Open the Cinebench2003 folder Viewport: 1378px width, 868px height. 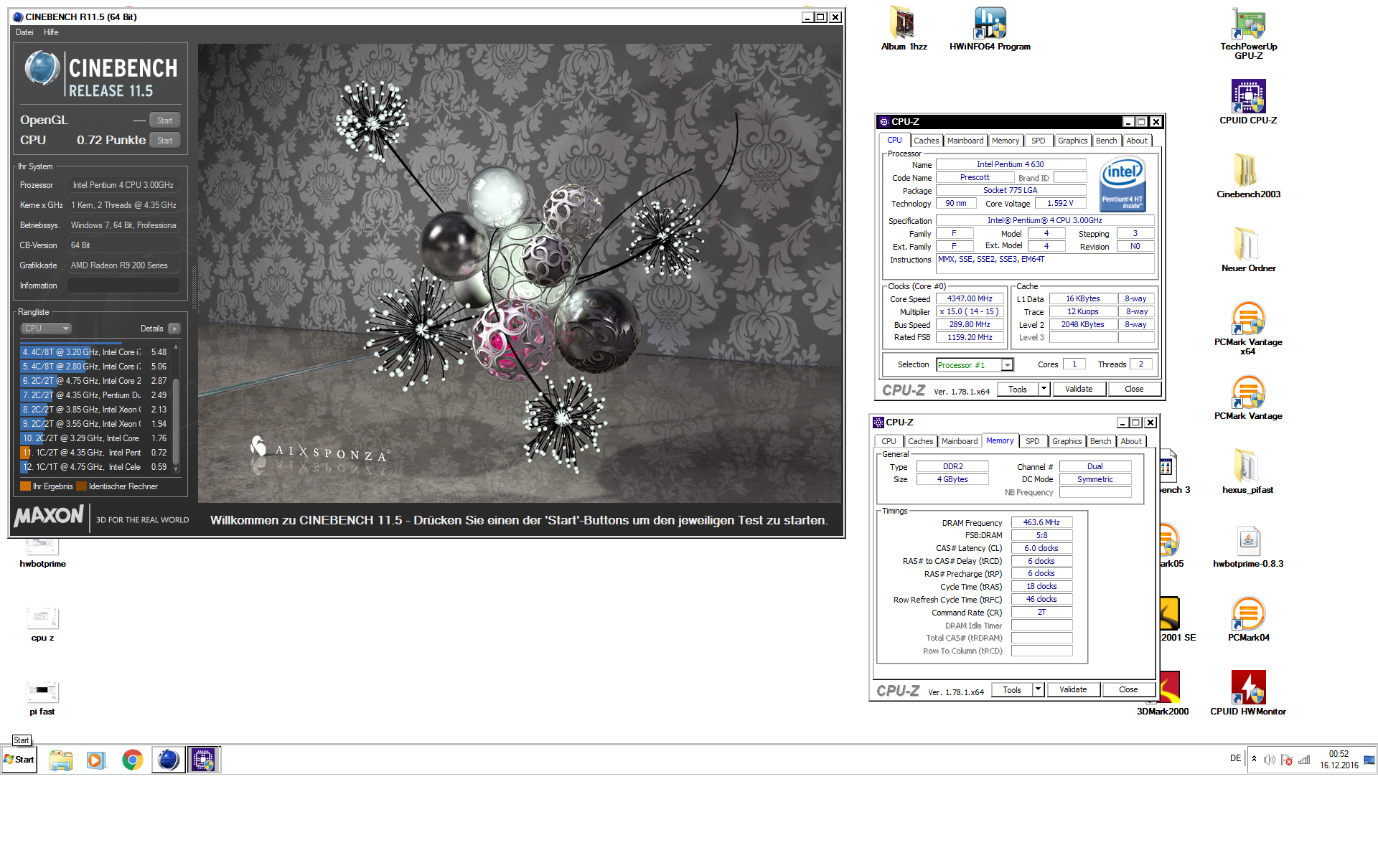point(1248,176)
